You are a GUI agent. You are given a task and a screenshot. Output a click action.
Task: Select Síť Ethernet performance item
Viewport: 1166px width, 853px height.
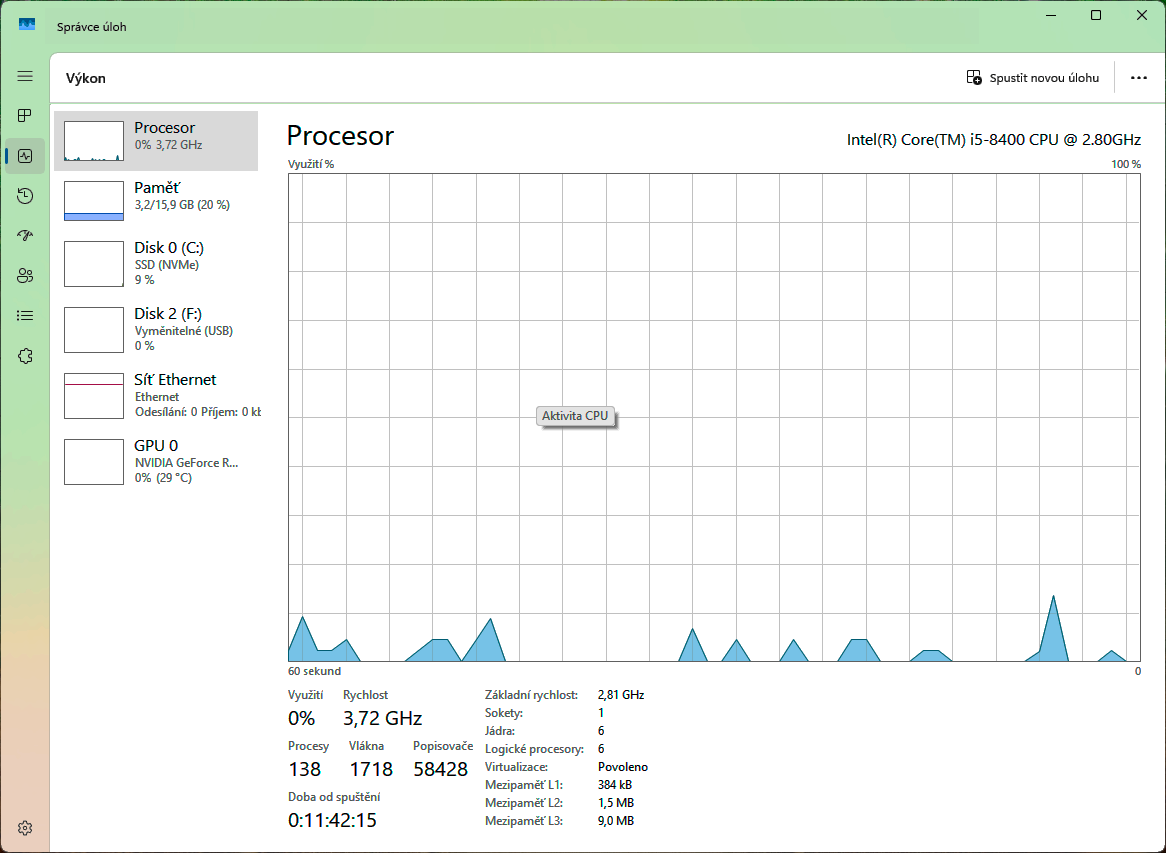click(x=156, y=395)
